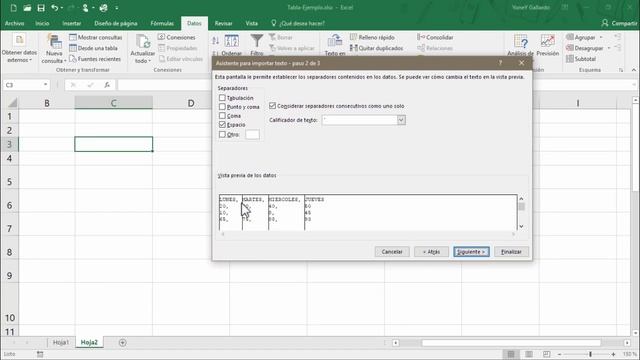
Task: Expand the Desagrupar dropdown arrow
Action: pyautogui.click(x=609, y=48)
